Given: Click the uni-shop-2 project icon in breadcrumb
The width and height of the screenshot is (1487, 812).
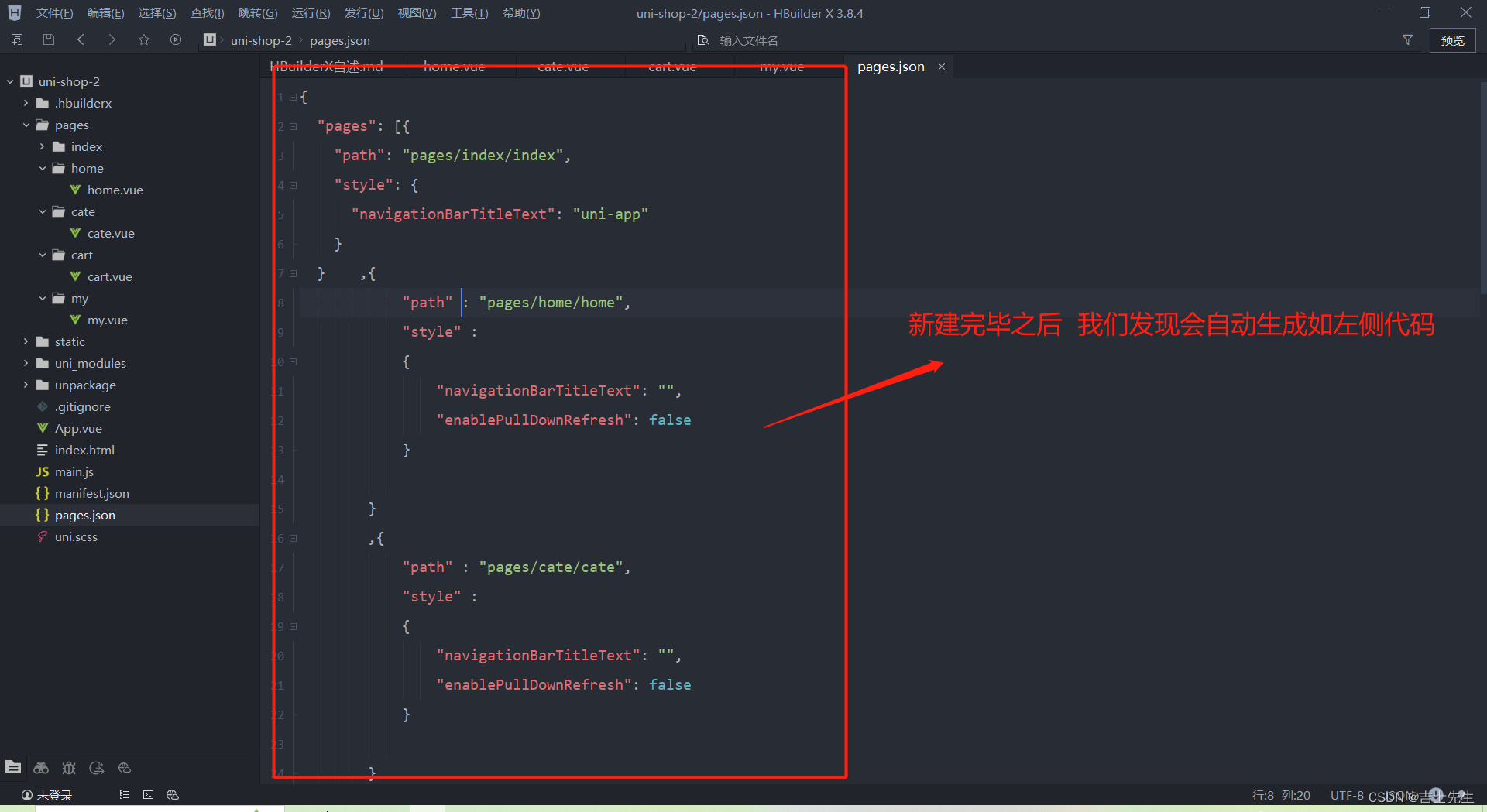Looking at the screenshot, I should (210, 39).
